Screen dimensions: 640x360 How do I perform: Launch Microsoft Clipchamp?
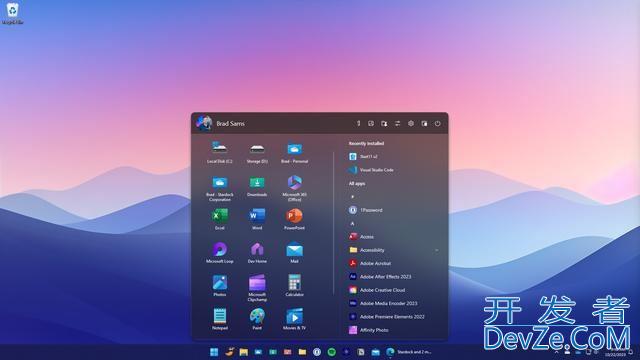point(257,288)
